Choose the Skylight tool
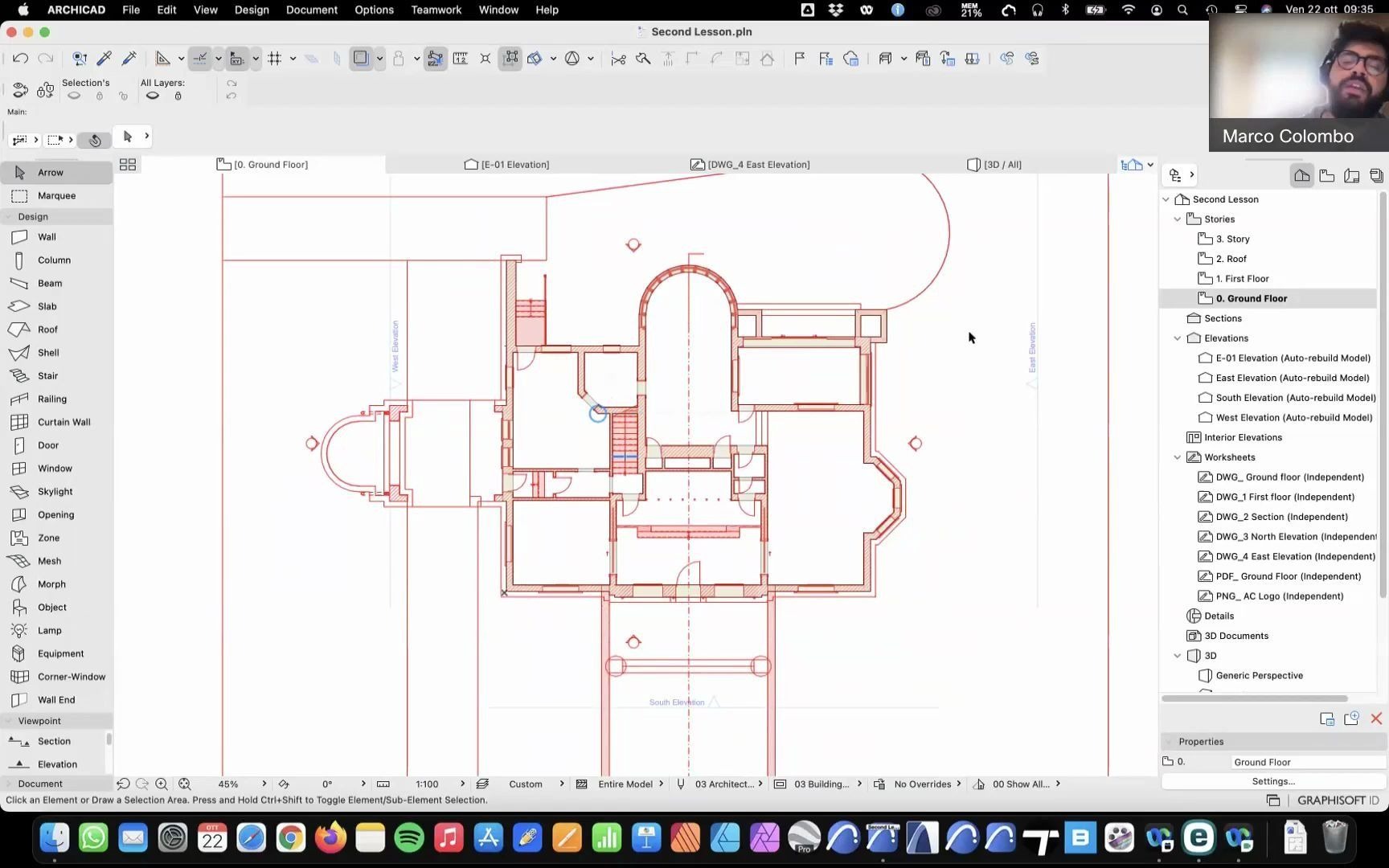This screenshot has width=1389, height=868. [55, 492]
